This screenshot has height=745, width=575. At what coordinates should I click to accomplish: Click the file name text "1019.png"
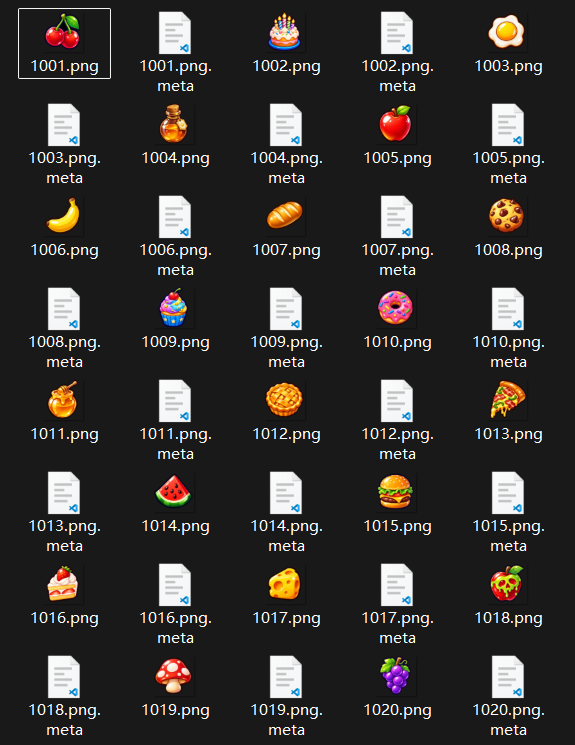coord(175,711)
